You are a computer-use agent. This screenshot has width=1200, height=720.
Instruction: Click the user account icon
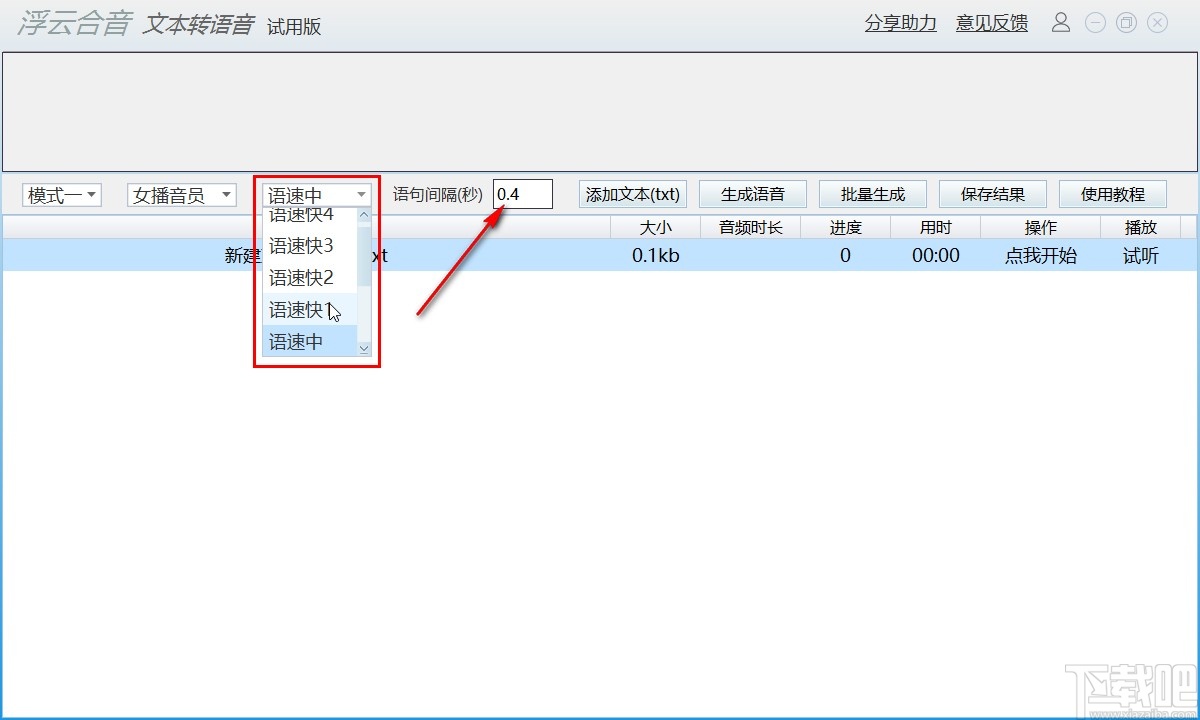[x=1061, y=22]
